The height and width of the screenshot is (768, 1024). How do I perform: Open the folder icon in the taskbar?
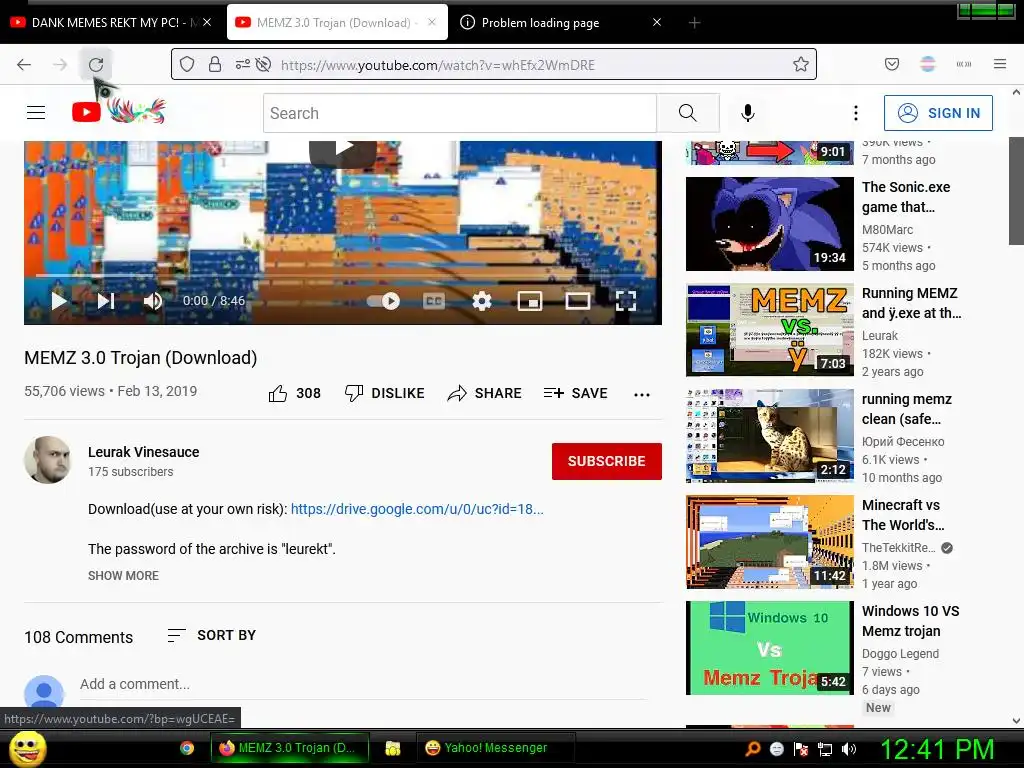tap(392, 748)
